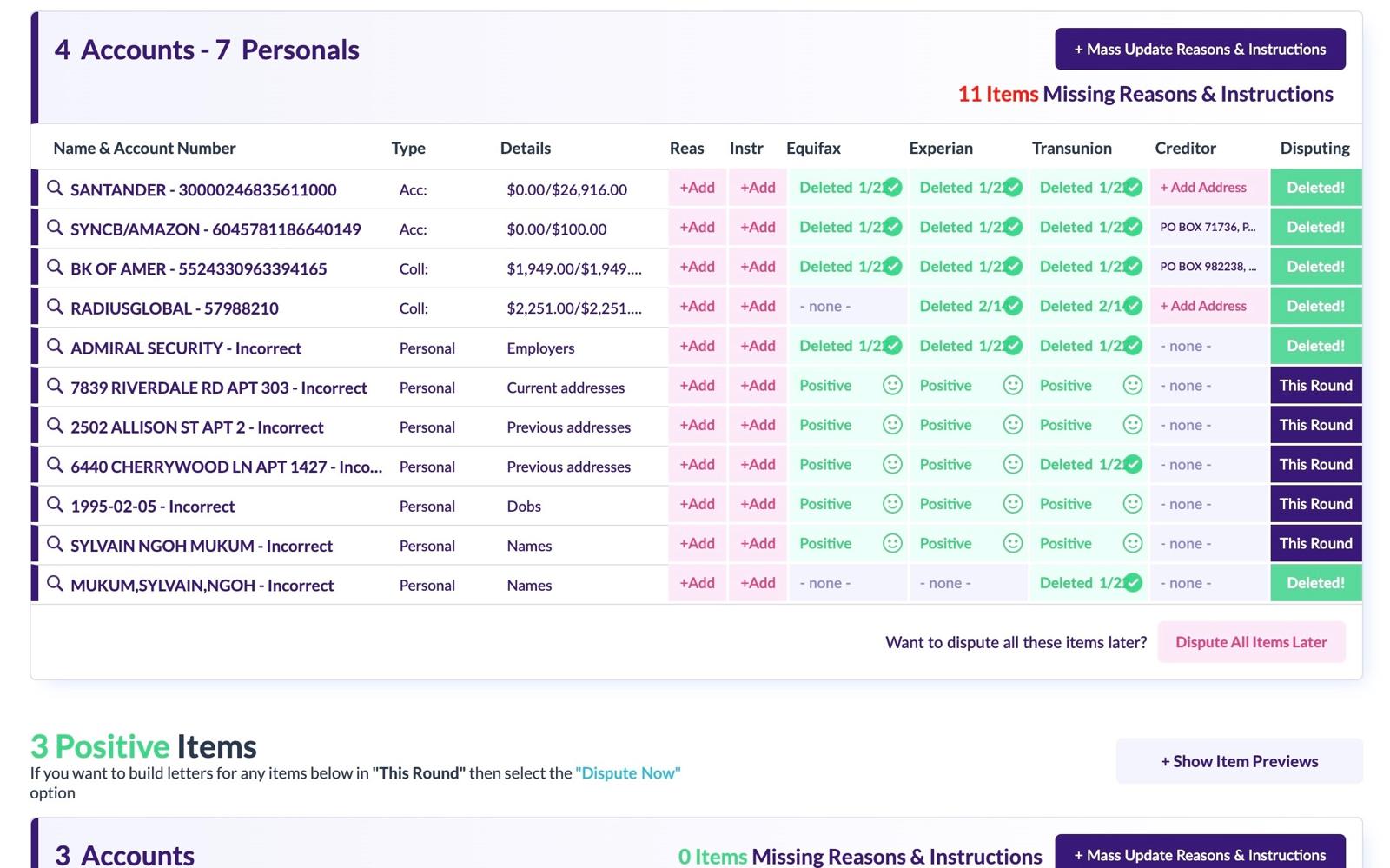Click Transunion smiley icon in 1995-02-05 row
The height and width of the screenshot is (868, 1390).
tap(1132, 504)
